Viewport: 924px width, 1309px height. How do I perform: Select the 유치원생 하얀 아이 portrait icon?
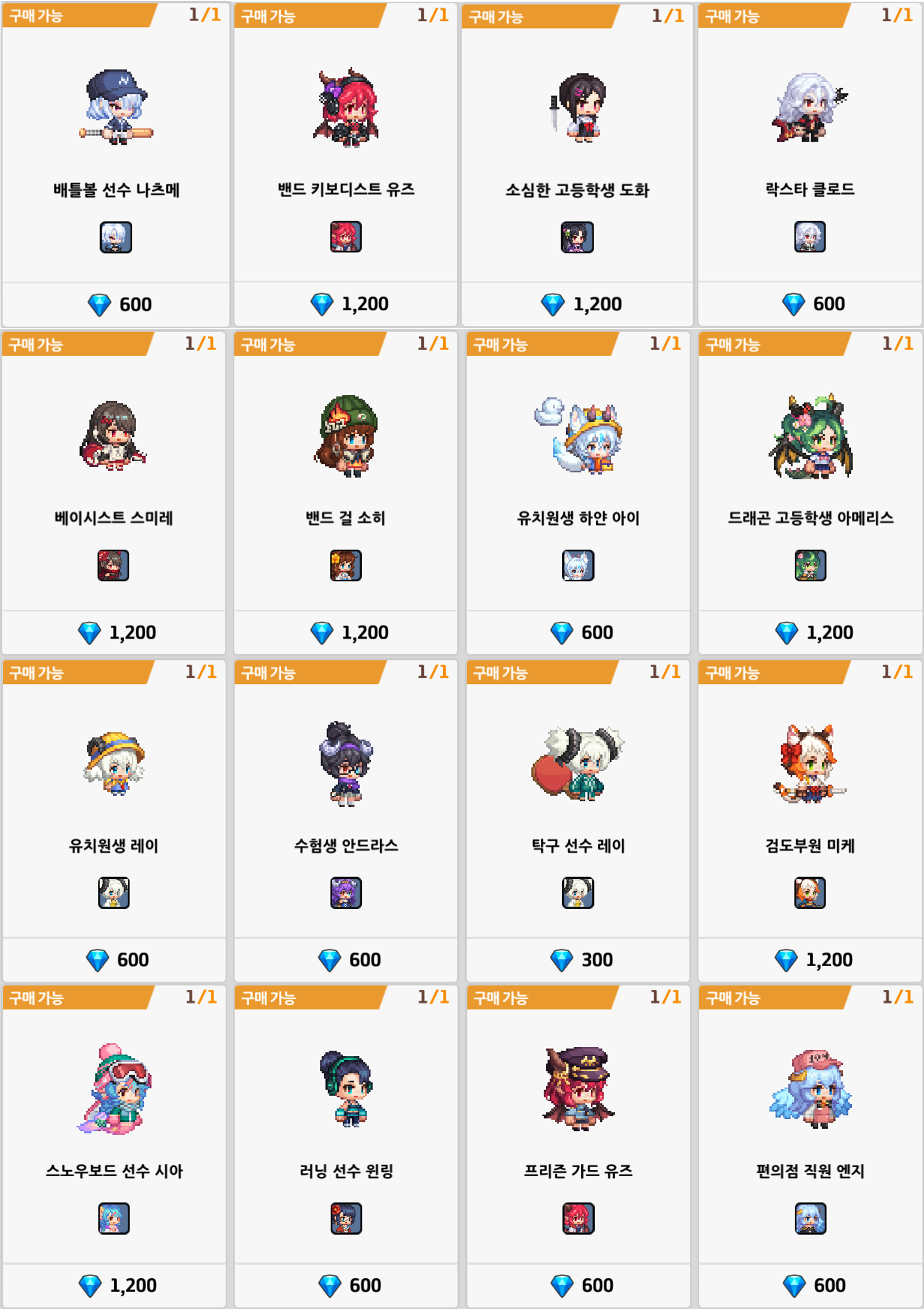tap(578, 566)
